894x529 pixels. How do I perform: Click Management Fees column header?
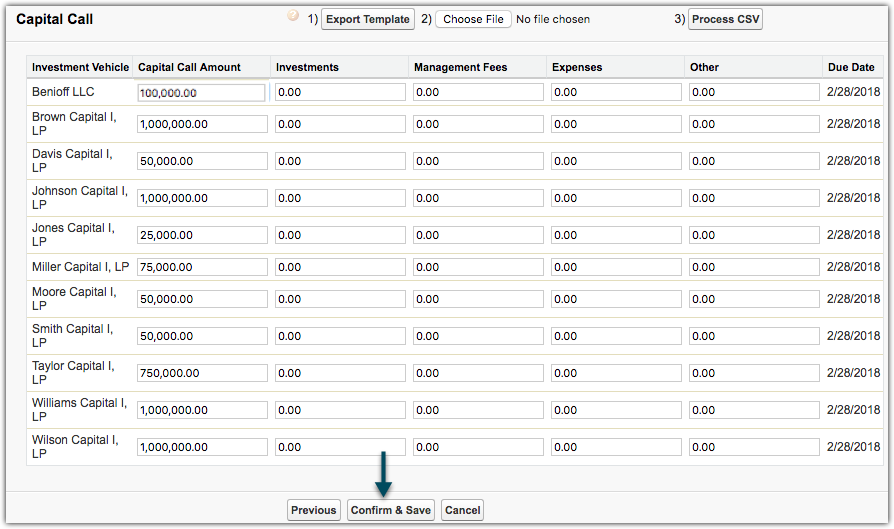461,67
